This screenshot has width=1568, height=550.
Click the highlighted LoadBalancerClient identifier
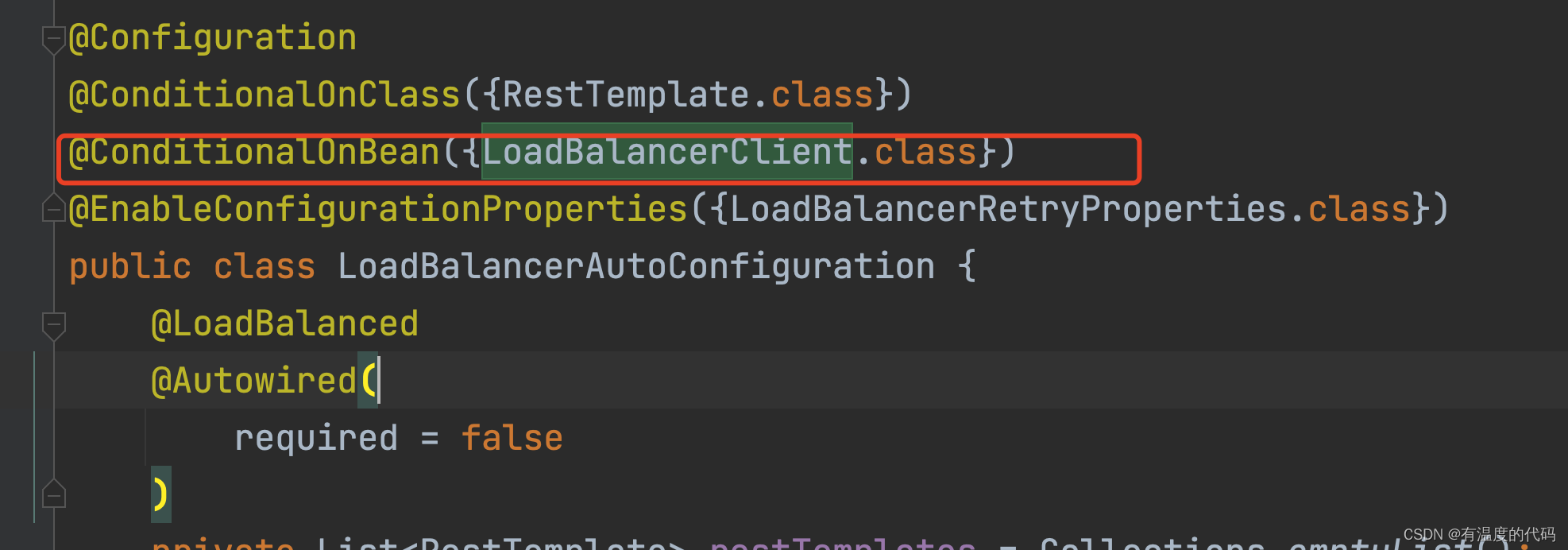[x=667, y=152]
